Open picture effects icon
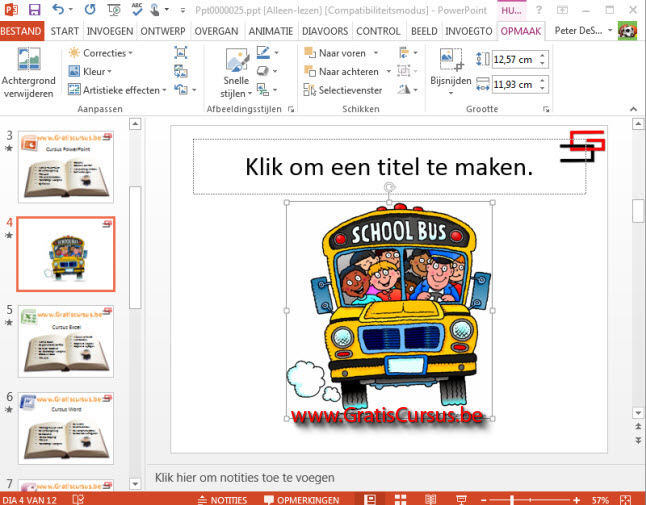This screenshot has height=505, width=646. tap(262, 71)
